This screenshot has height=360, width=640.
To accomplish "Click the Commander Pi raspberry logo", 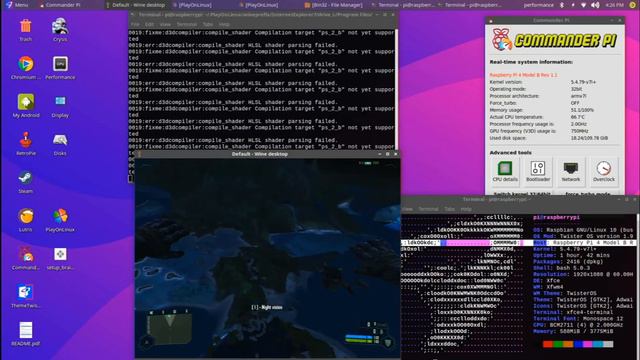I will click(x=502, y=39).
